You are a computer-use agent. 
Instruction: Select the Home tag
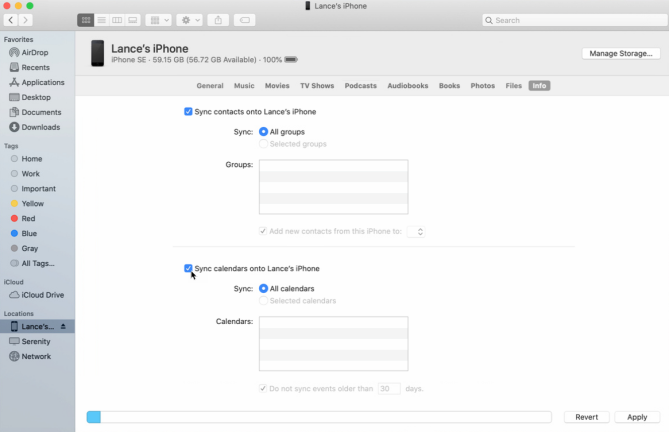26,159
